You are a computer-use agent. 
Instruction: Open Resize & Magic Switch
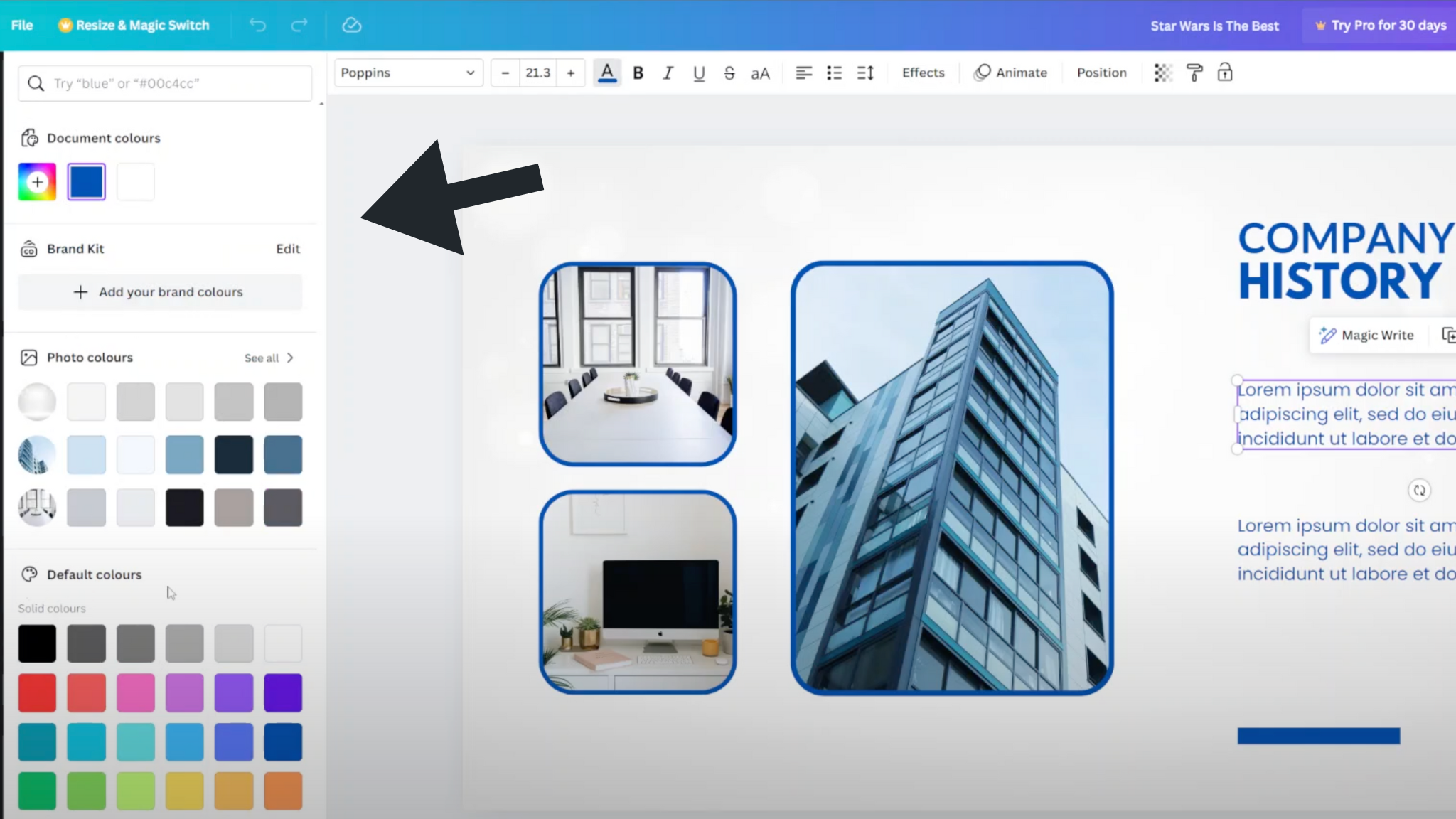134,25
